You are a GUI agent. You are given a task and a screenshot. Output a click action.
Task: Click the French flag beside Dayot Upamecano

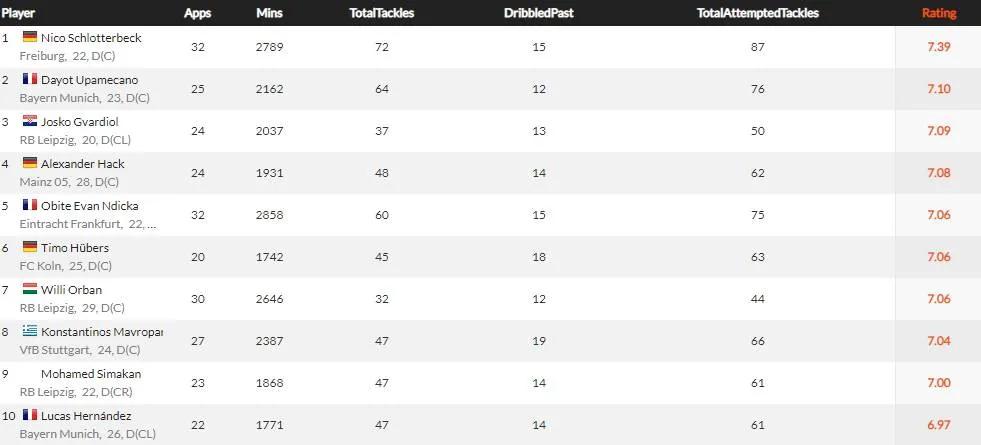pyautogui.click(x=29, y=79)
